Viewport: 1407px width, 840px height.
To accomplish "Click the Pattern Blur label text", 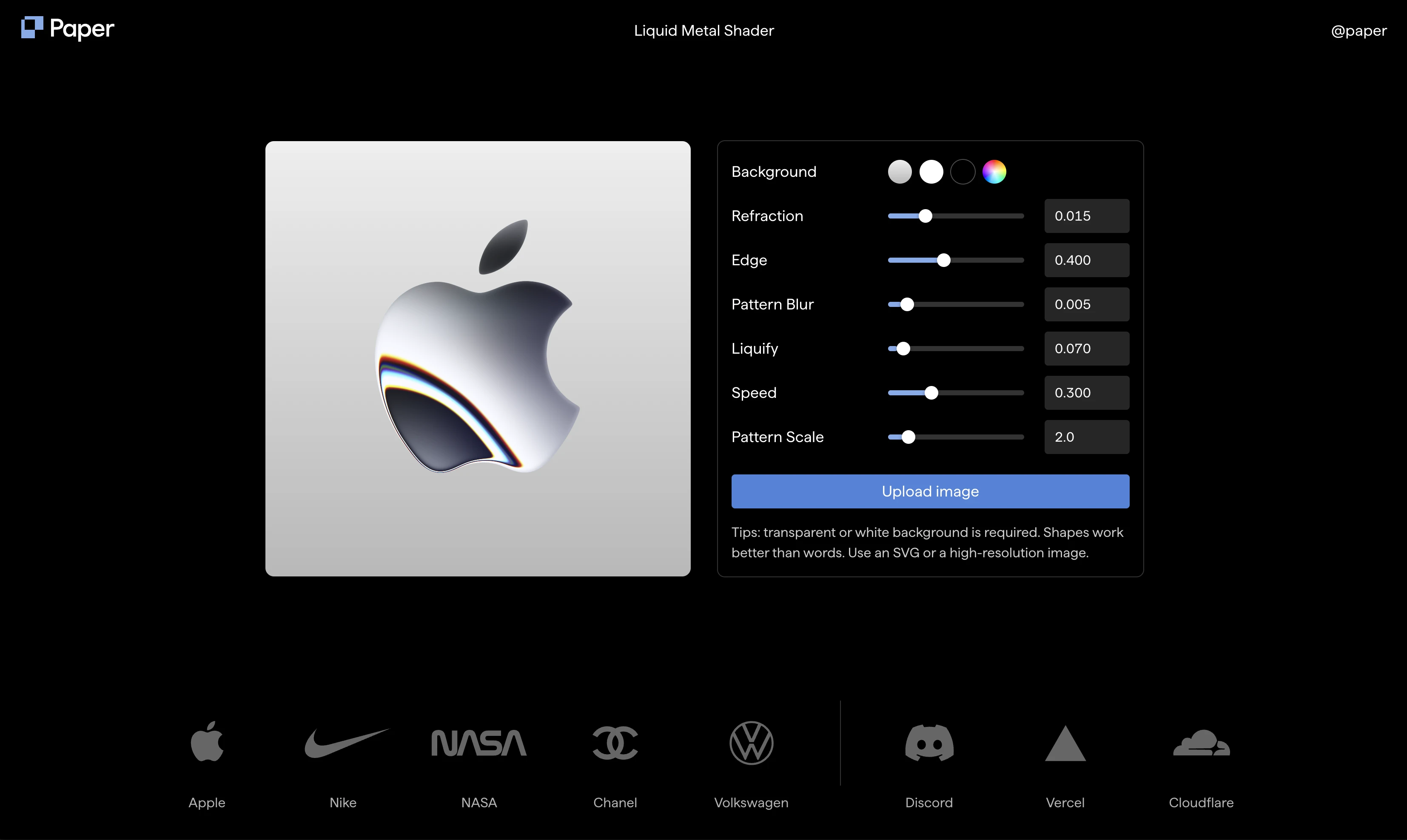I will tap(772, 304).
